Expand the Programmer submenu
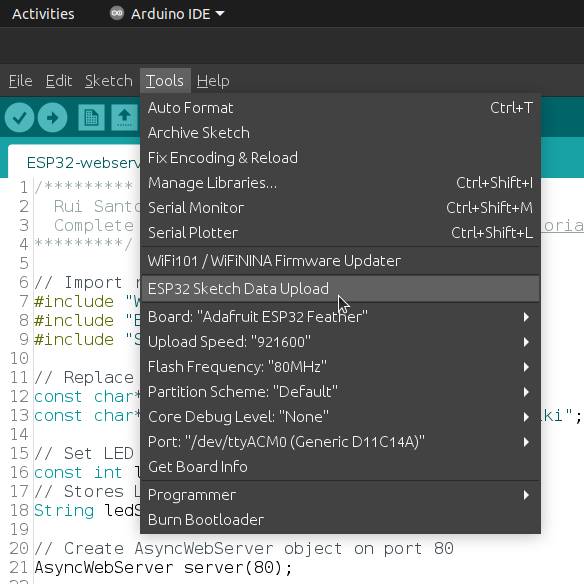The width and height of the screenshot is (584, 584). (340, 495)
